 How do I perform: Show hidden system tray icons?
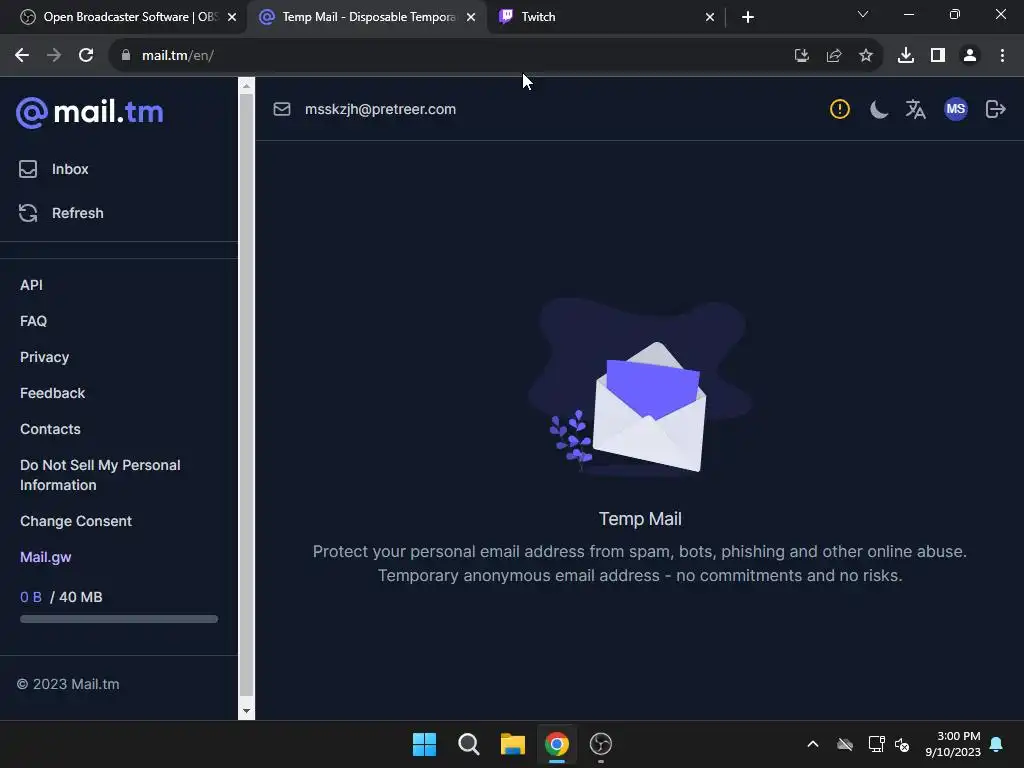813,744
